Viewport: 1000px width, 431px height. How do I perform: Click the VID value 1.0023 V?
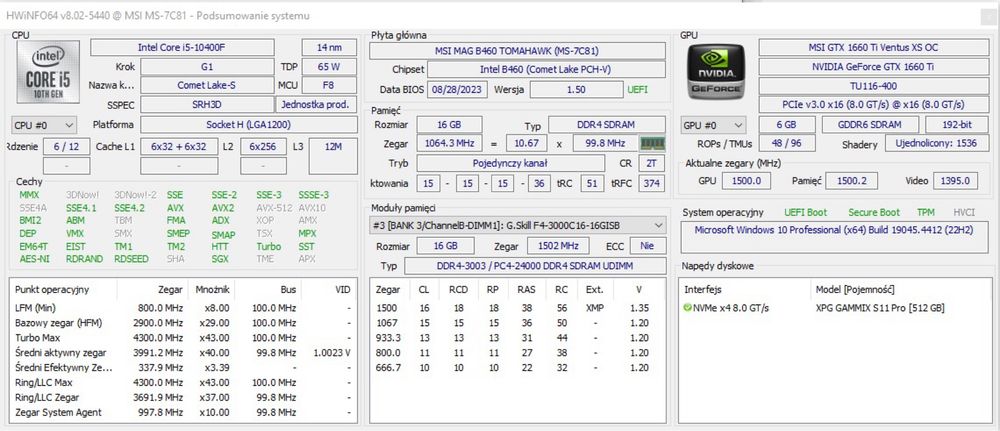click(x=332, y=353)
